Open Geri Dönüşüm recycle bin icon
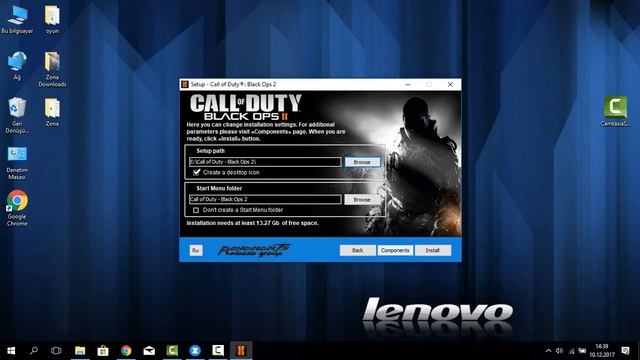The width and height of the screenshot is (640, 360). point(17,116)
